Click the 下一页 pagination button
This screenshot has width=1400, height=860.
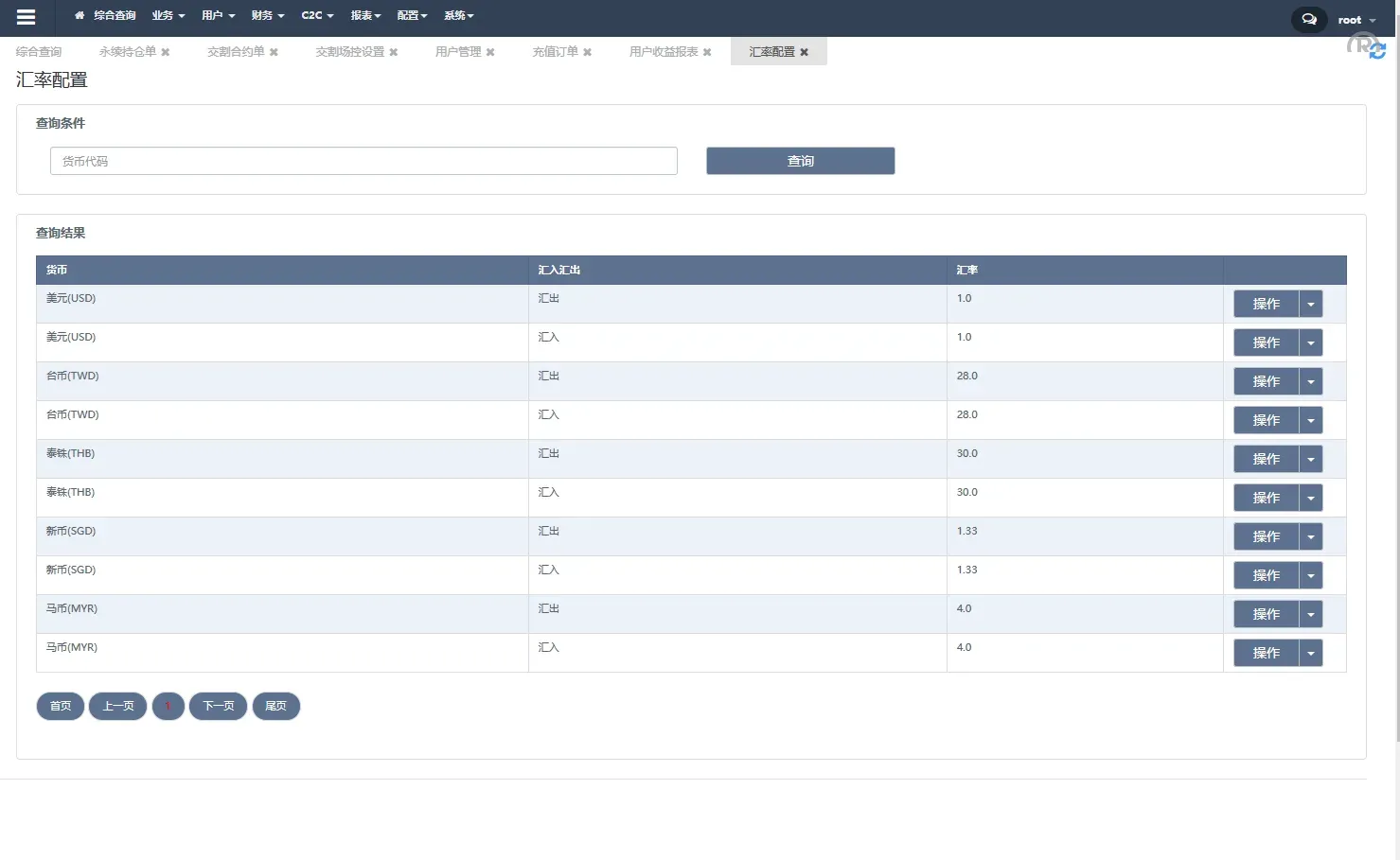tap(218, 706)
